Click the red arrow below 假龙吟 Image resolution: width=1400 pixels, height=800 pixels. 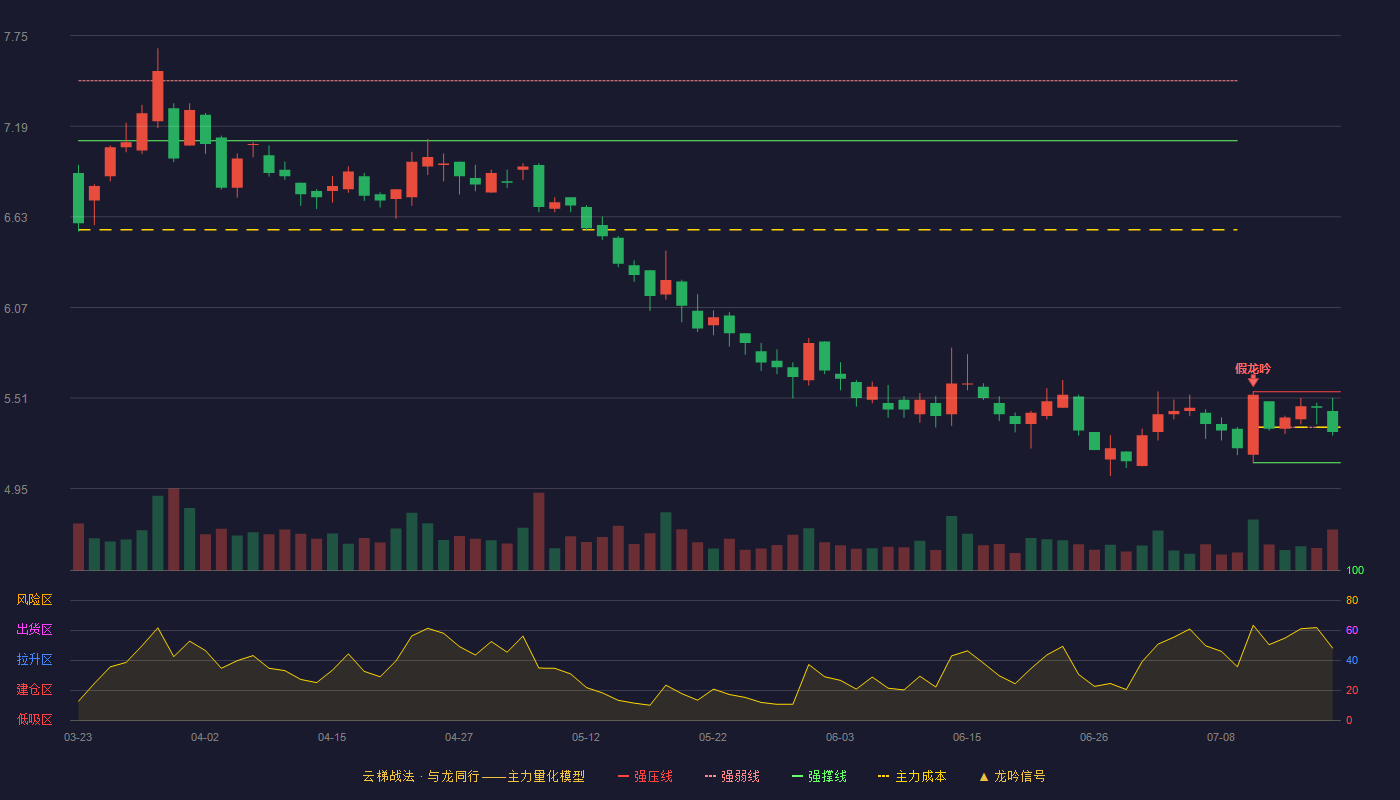click(1253, 381)
